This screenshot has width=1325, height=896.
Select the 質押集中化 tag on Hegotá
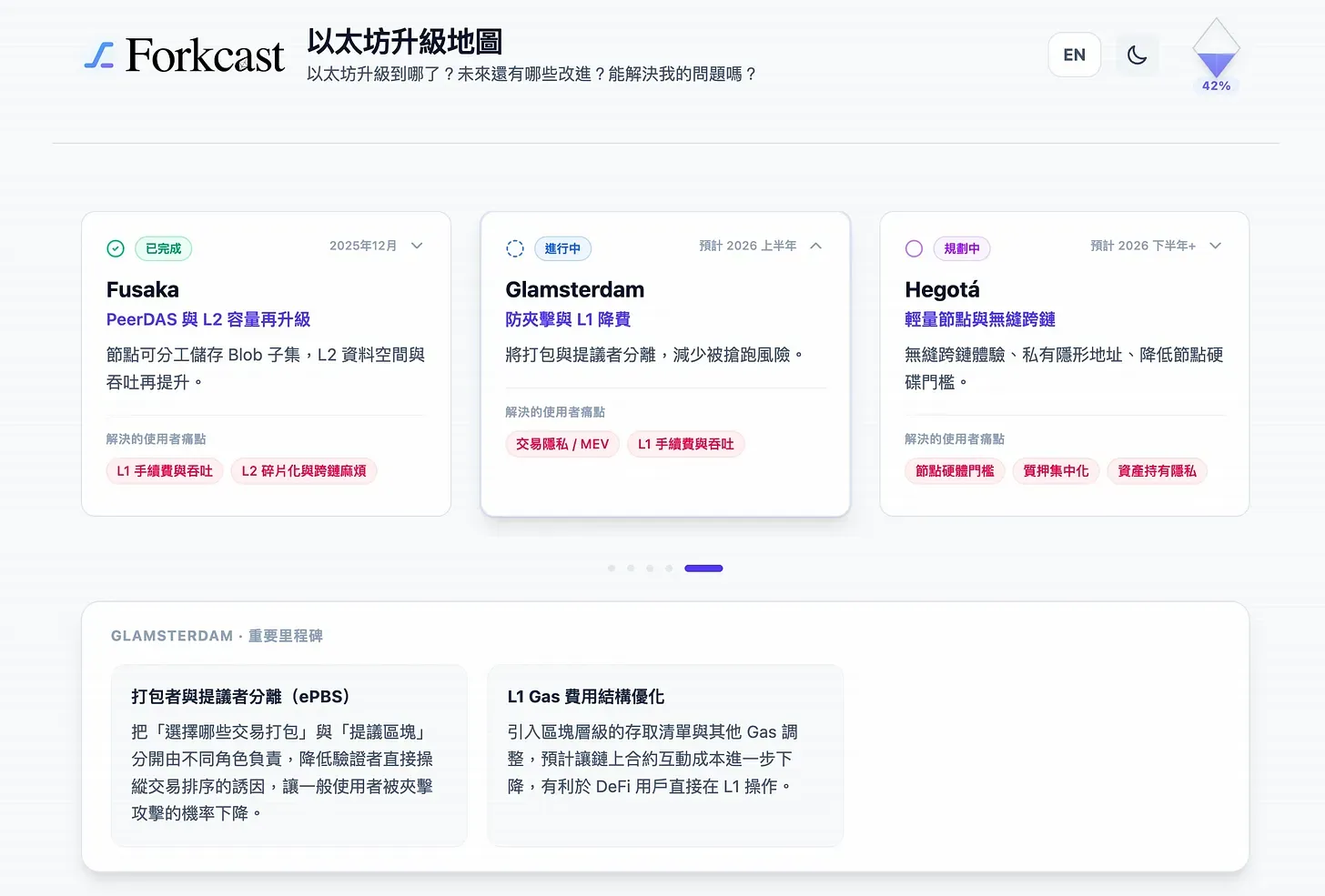click(x=1056, y=471)
